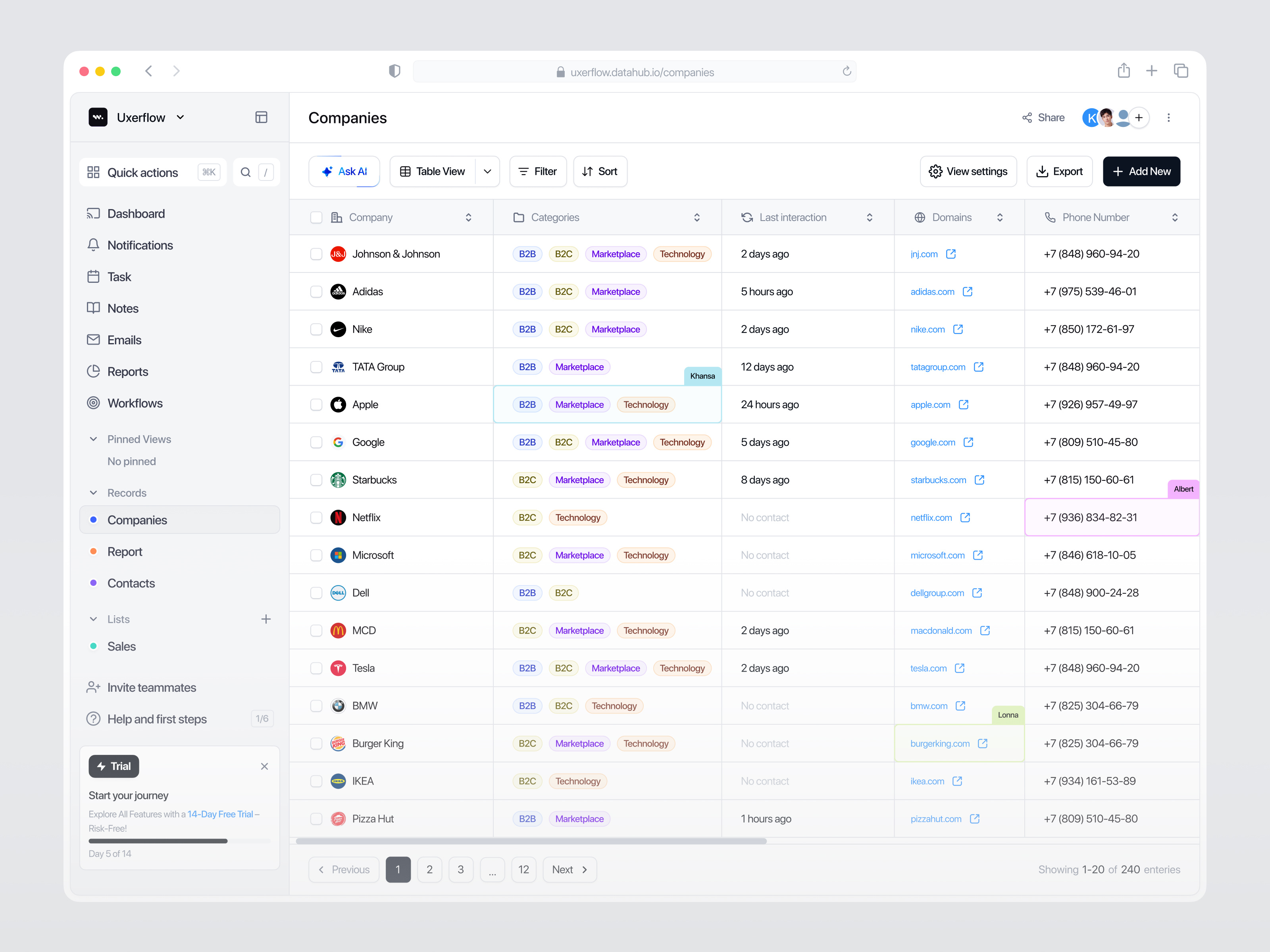
Task: Add a collaborator with the plus avatar icon
Action: [x=1139, y=118]
